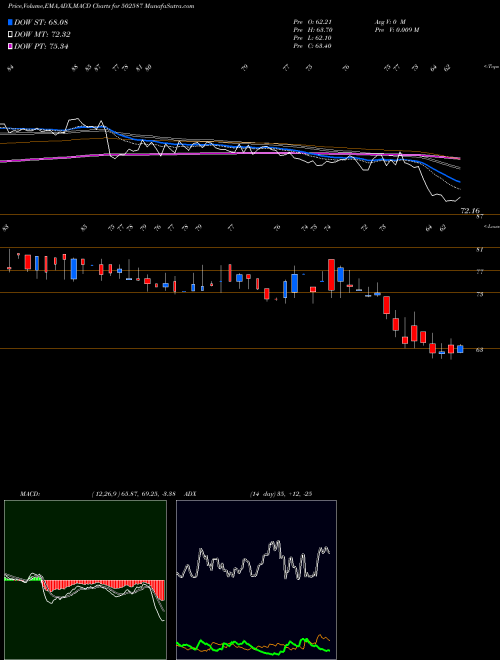Click the 'Pre O: 62.21' open value
This screenshot has width=500, height=660.
pos(312,21)
